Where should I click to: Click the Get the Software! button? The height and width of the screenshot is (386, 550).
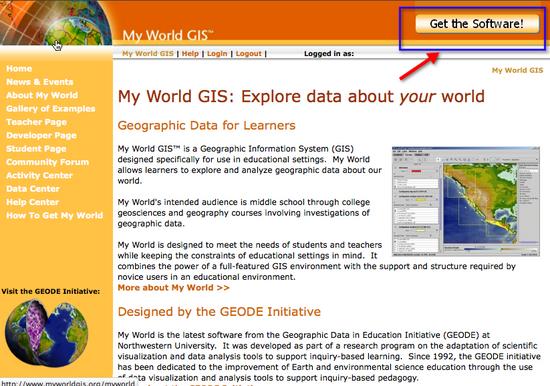(x=477, y=24)
